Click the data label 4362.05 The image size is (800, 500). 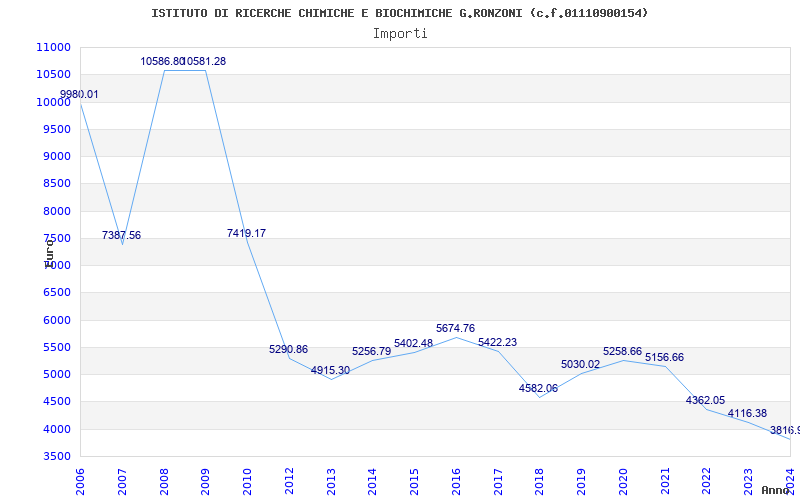(705, 401)
